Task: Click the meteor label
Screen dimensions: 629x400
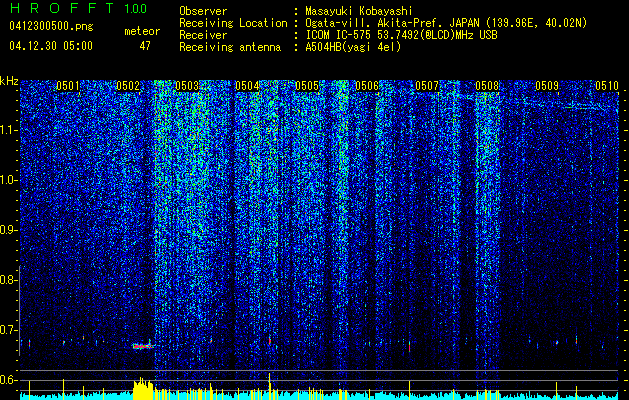Action: [142, 31]
